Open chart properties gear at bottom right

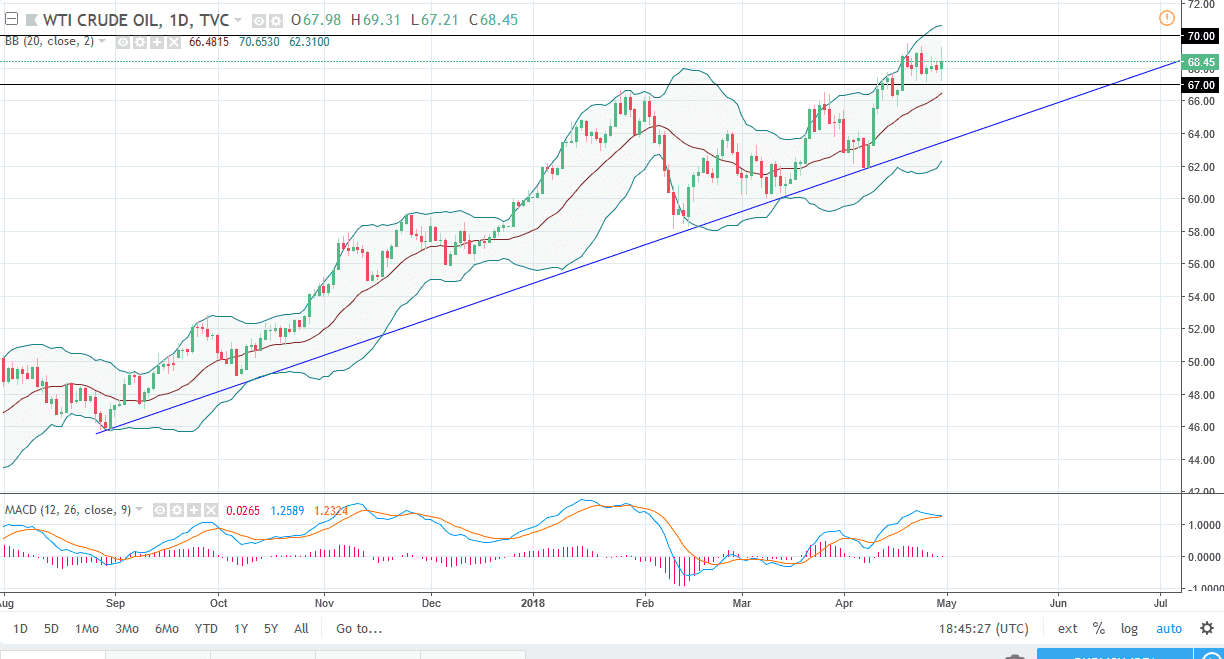(1207, 629)
